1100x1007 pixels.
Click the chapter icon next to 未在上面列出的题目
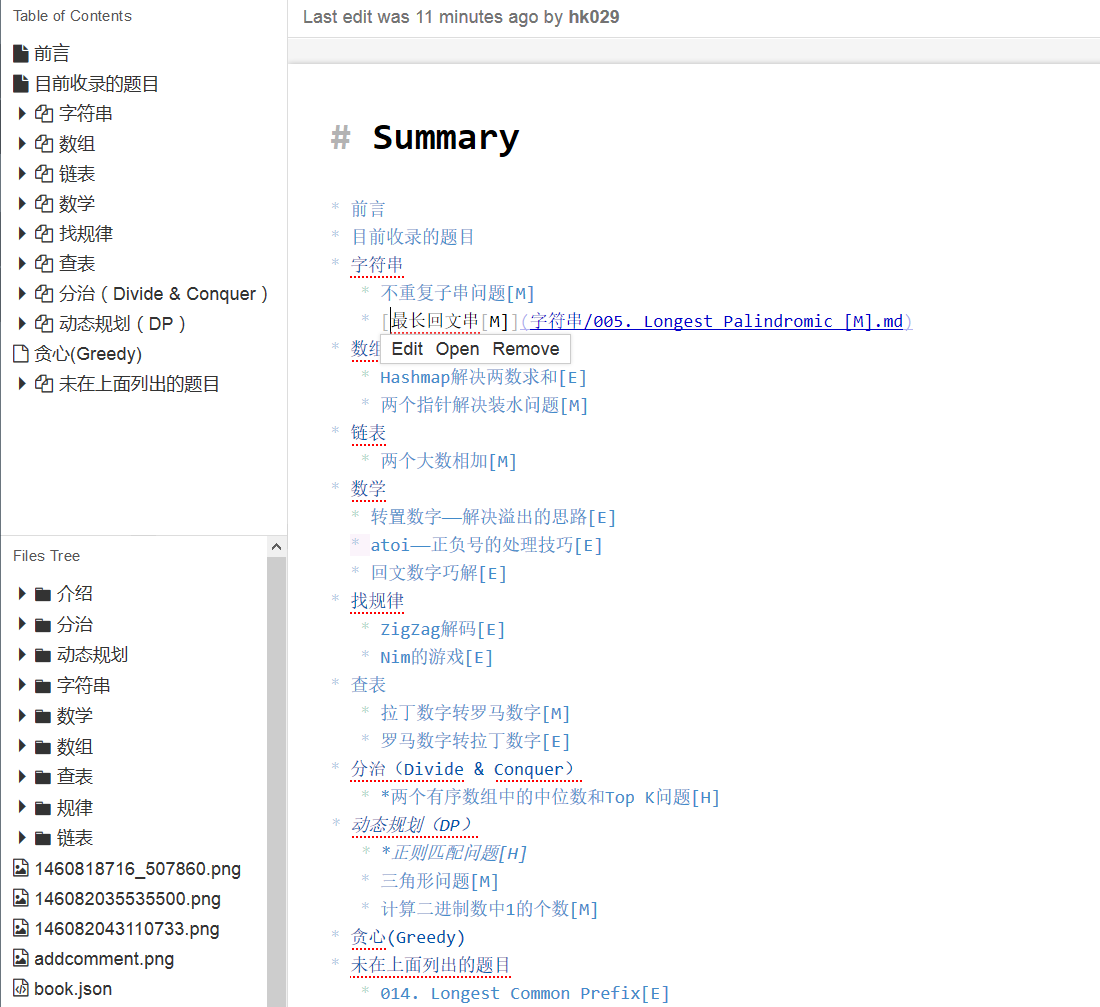coord(43,384)
